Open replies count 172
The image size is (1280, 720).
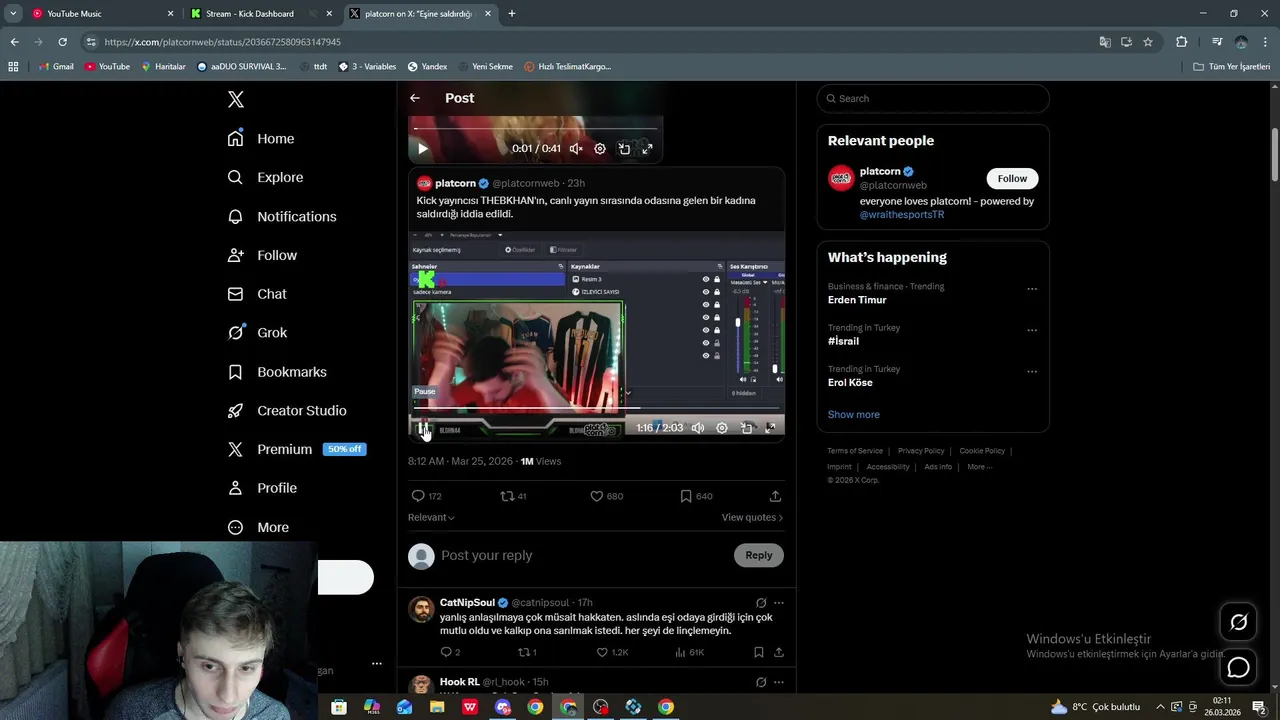click(x=426, y=496)
